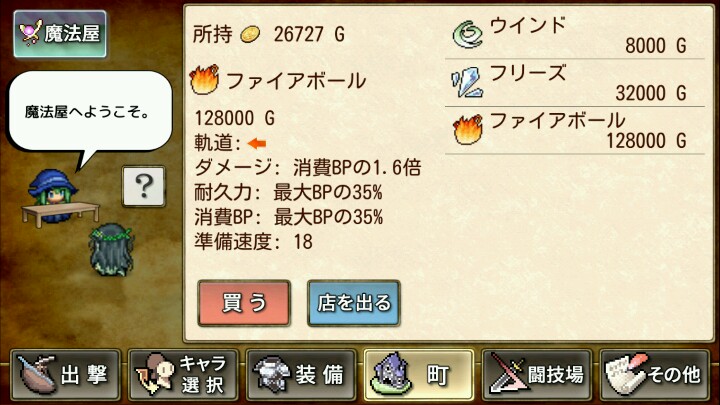Switch to the 町 town tab
The width and height of the screenshot is (720, 405).
coord(419,375)
